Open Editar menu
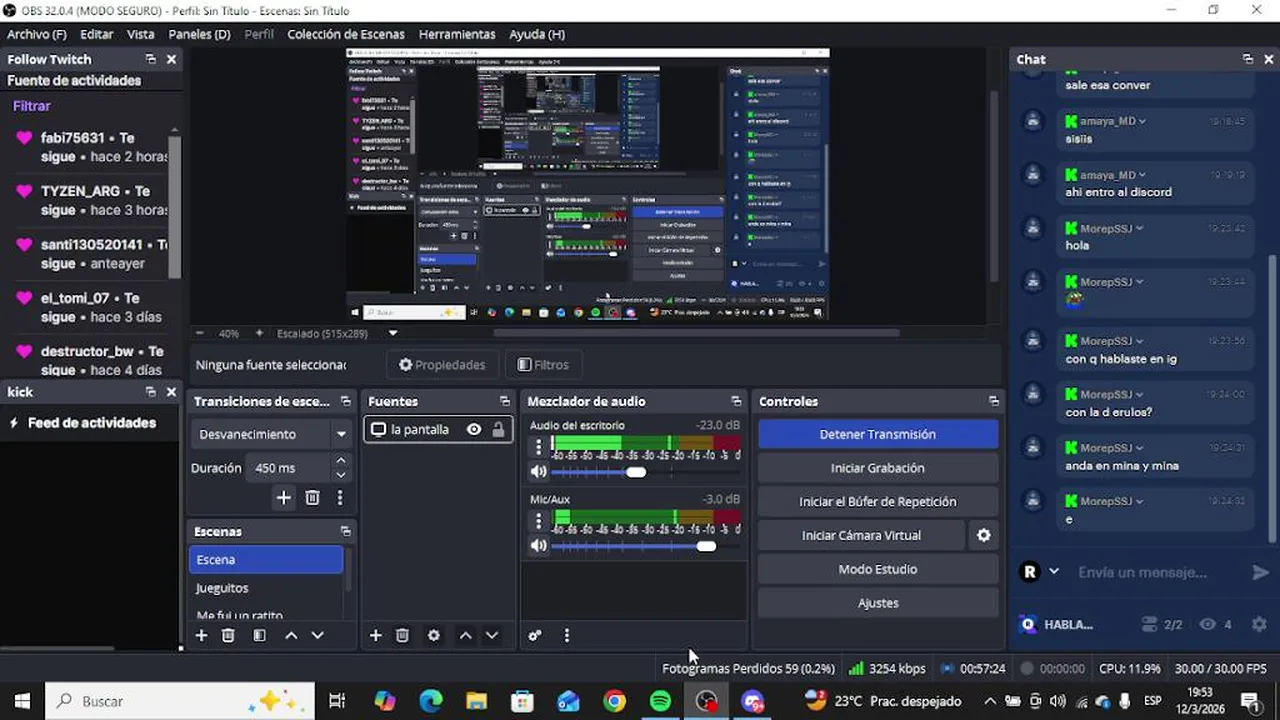Image resolution: width=1280 pixels, height=720 pixels. (x=97, y=34)
